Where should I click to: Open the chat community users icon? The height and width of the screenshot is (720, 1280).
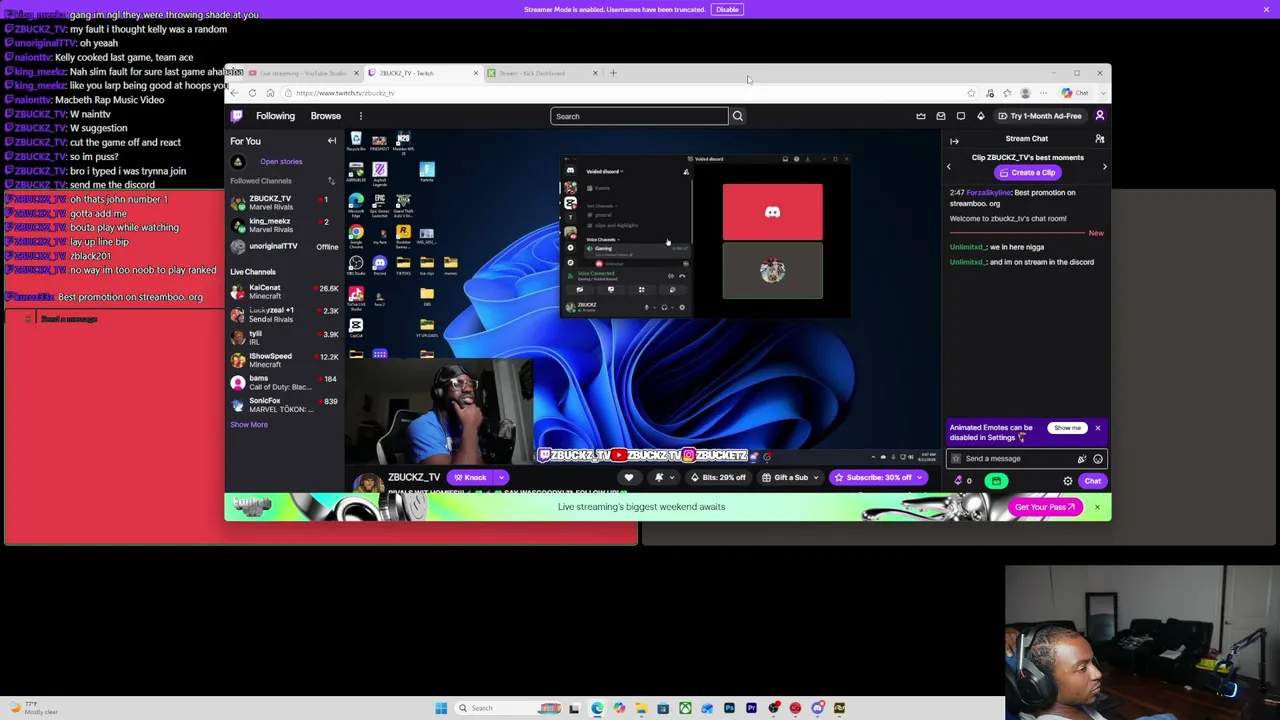tap(1099, 139)
